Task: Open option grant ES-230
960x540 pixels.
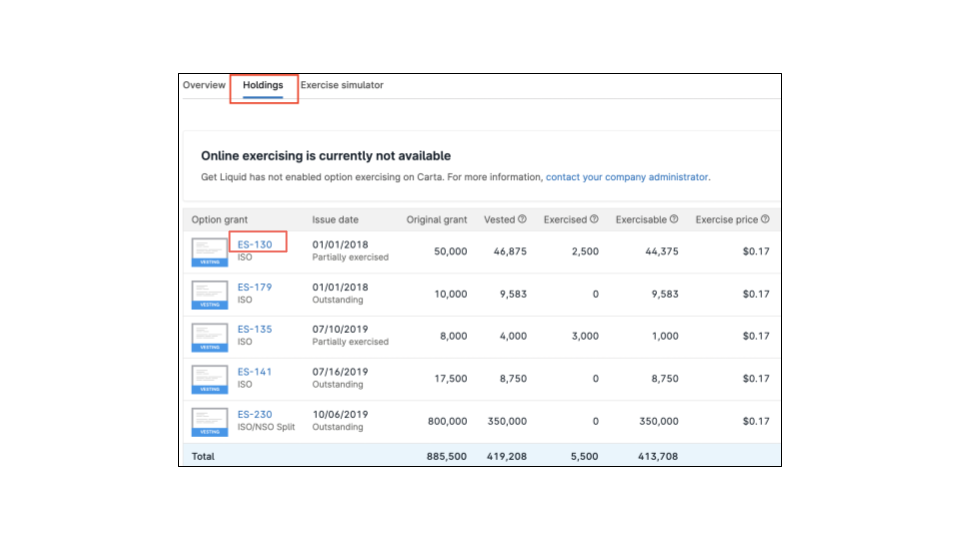Action: [255, 414]
